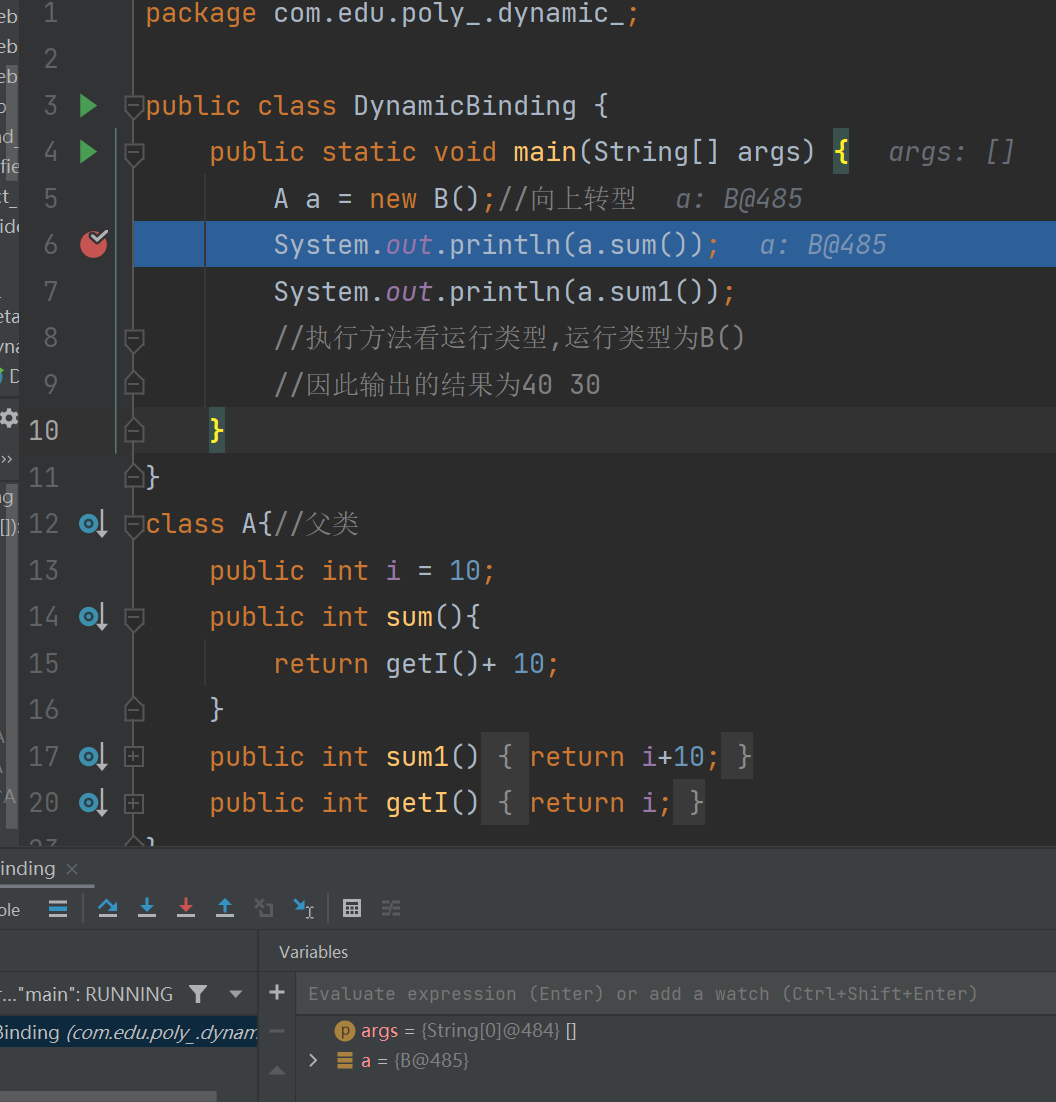Image resolution: width=1056 pixels, height=1102 pixels.
Task: Open the thread selector dropdown arrow
Action: coord(235,994)
